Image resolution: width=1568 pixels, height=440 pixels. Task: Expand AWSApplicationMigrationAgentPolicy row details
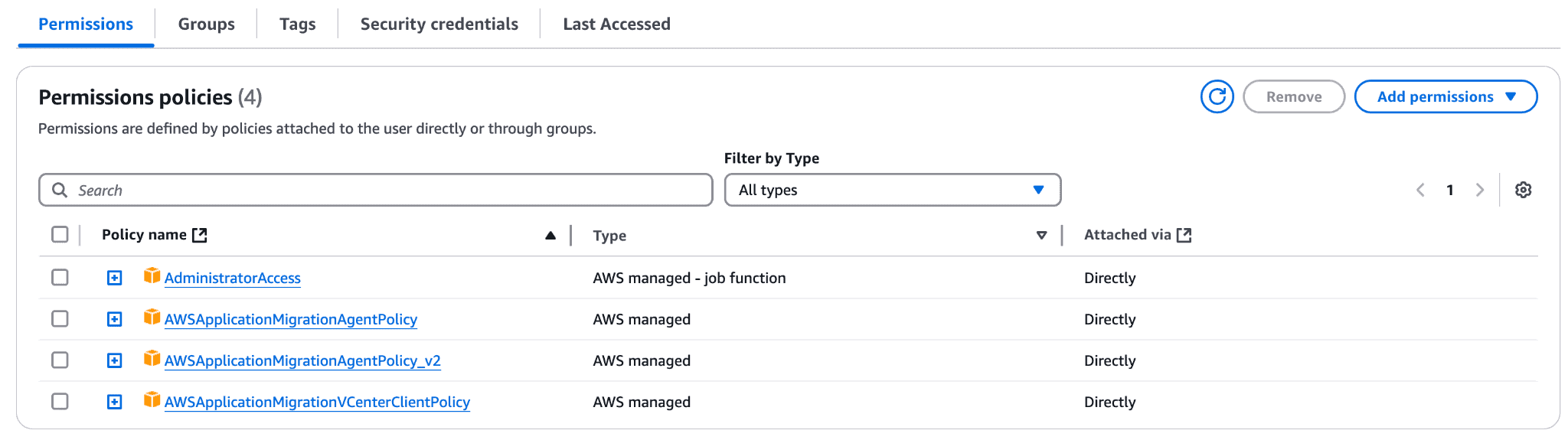(114, 319)
